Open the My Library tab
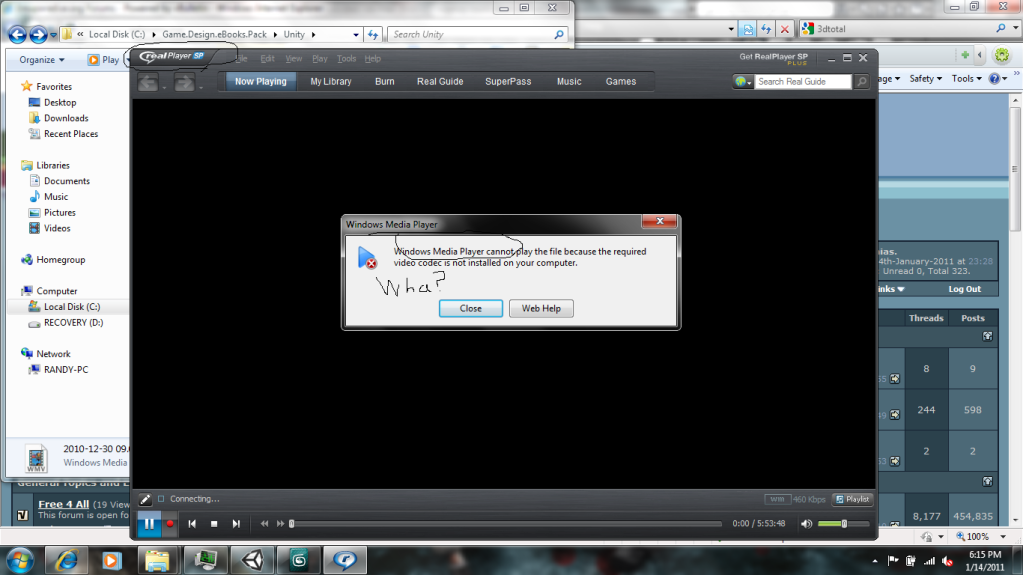Screen dimensions: 1023x575 coord(331,82)
